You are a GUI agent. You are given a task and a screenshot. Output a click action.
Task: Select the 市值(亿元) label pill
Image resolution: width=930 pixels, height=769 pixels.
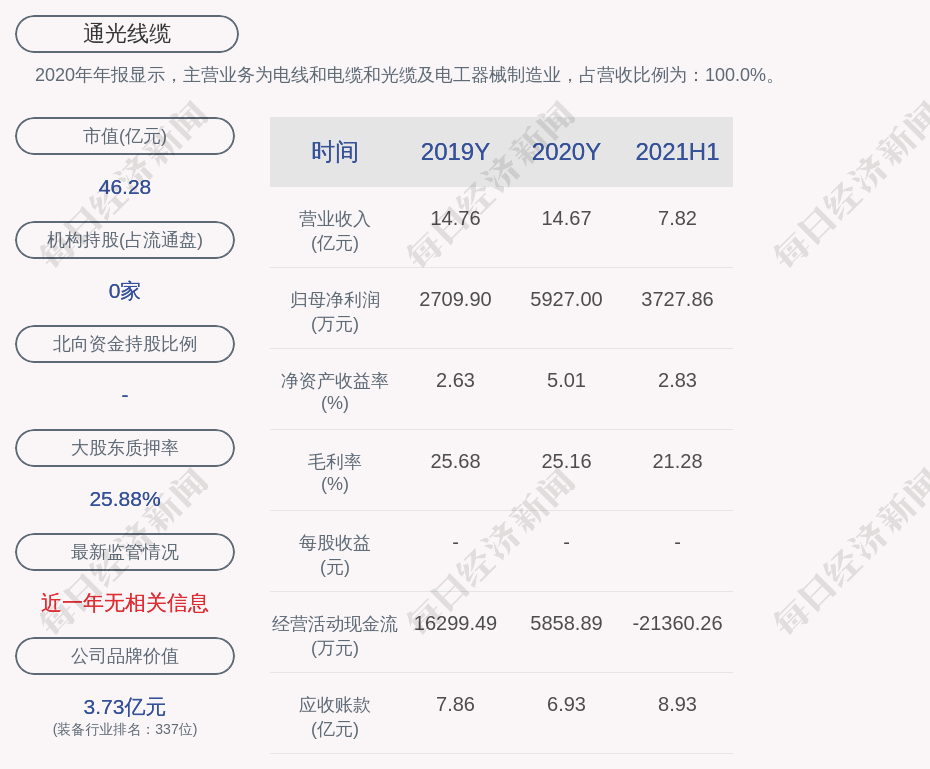pos(125,136)
